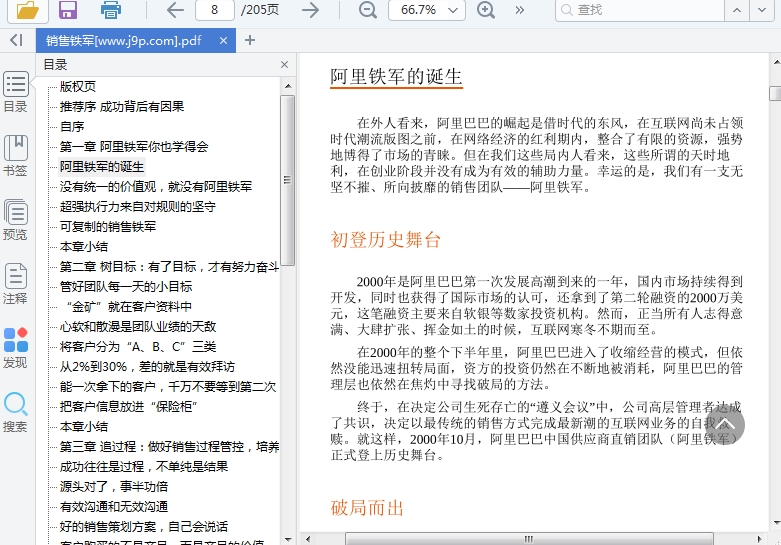
Task: Find previous search result with the up chevron
Action: (737, 10)
